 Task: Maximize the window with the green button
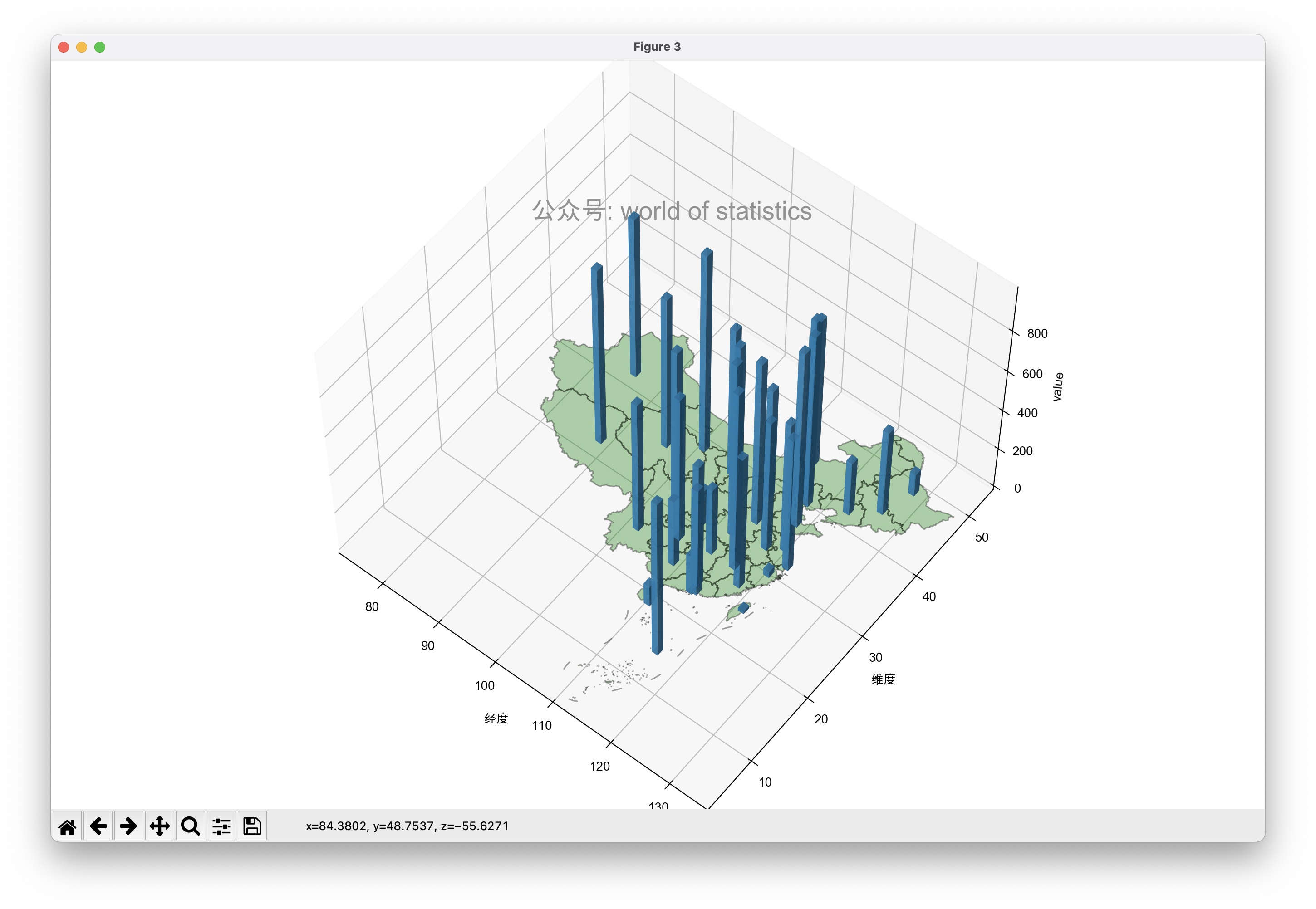click(100, 47)
